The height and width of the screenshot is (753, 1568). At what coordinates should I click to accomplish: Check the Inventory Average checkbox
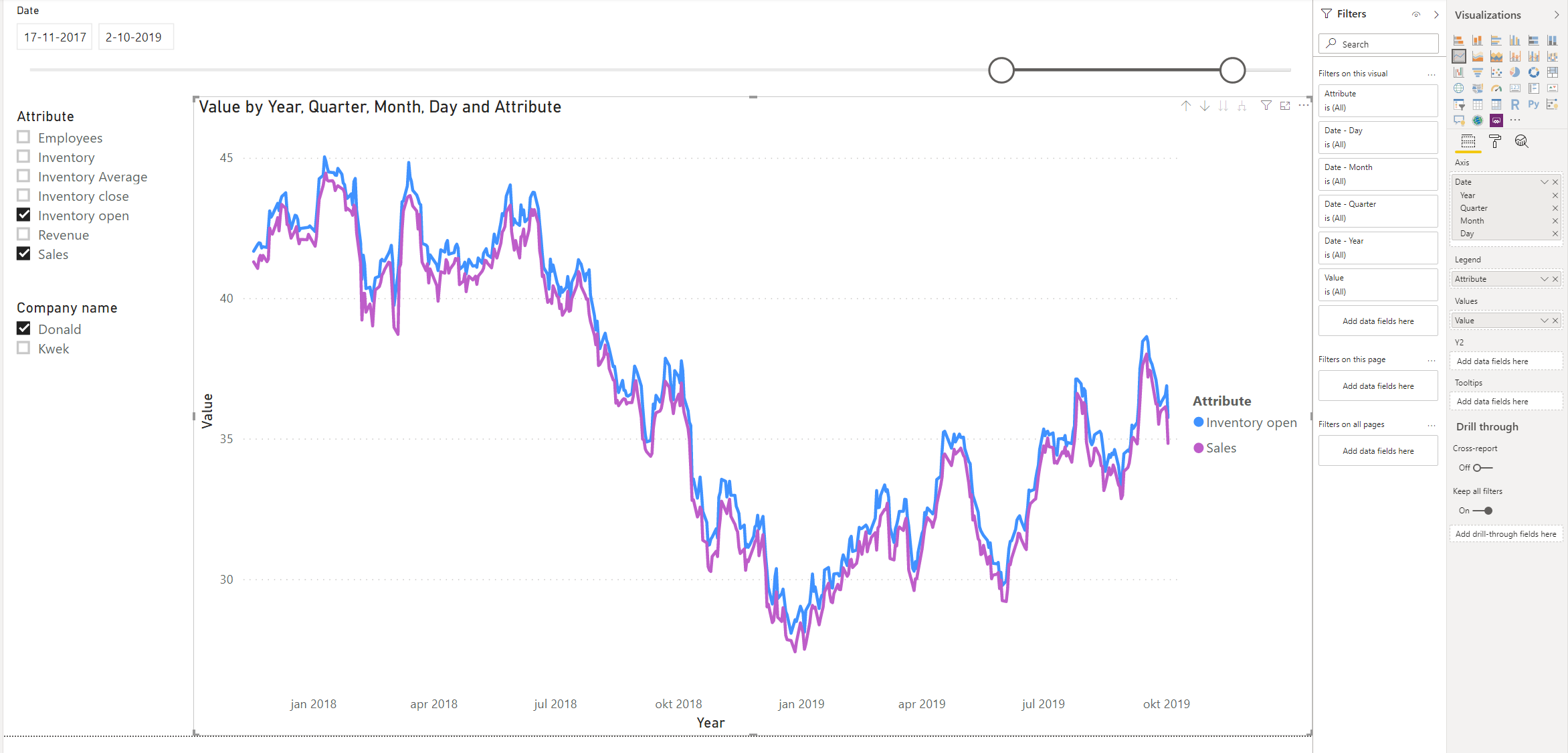(23, 176)
